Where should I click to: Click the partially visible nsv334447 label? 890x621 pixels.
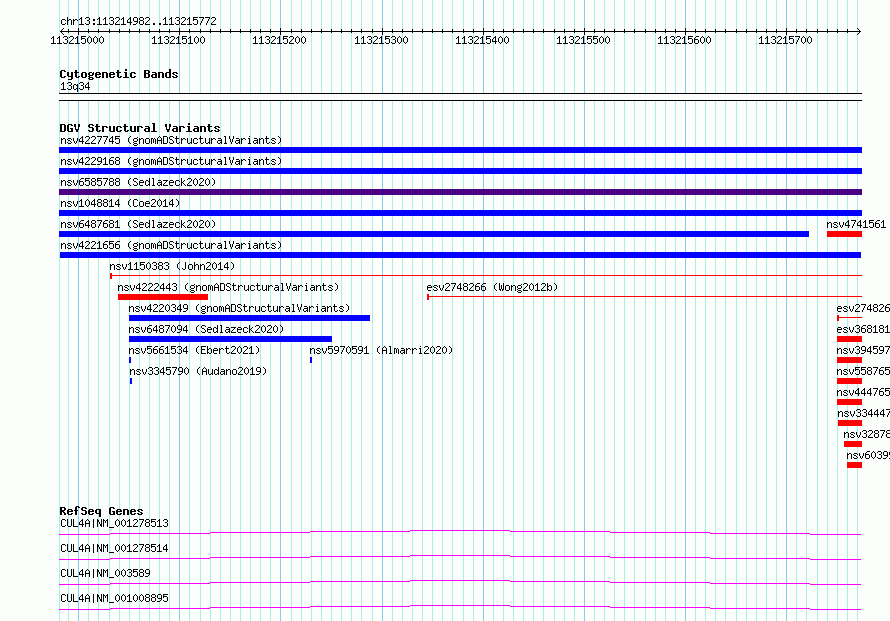pyautogui.click(x=863, y=413)
